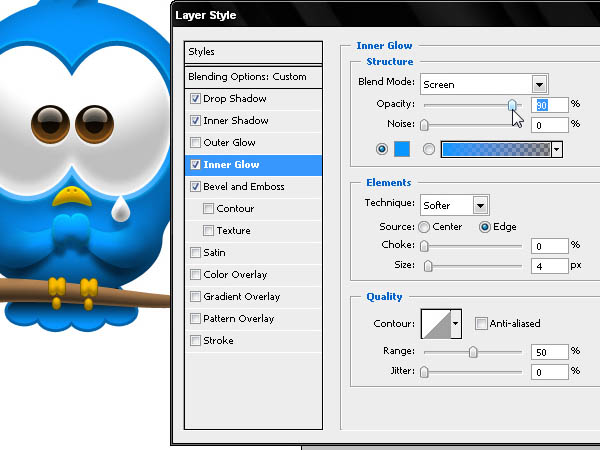The width and height of the screenshot is (600, 450).
Task: Click the blue-to-transparent gradient preview
Action: [496, 149]
